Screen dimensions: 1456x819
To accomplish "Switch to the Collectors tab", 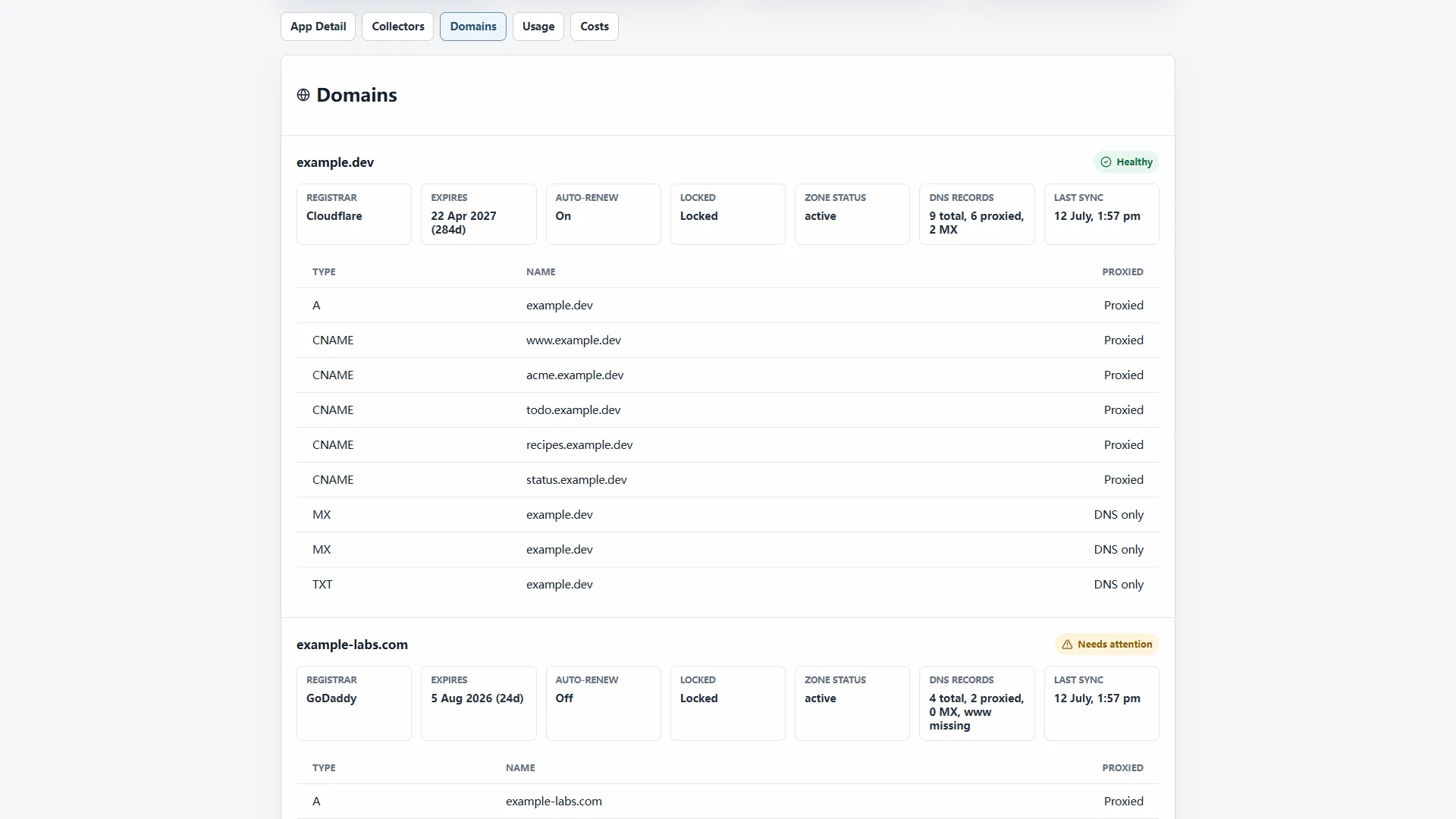I will click(x=397, y=27).
